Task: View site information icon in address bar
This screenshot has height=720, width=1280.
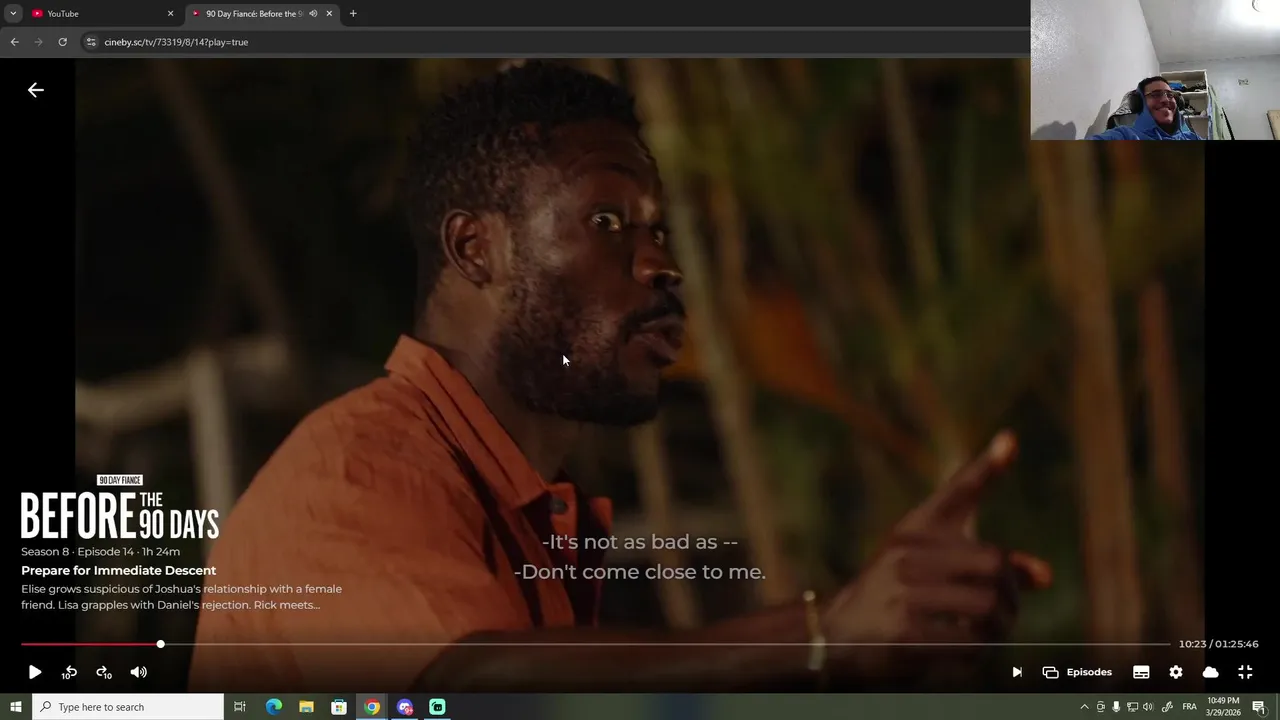Action: 91,42
